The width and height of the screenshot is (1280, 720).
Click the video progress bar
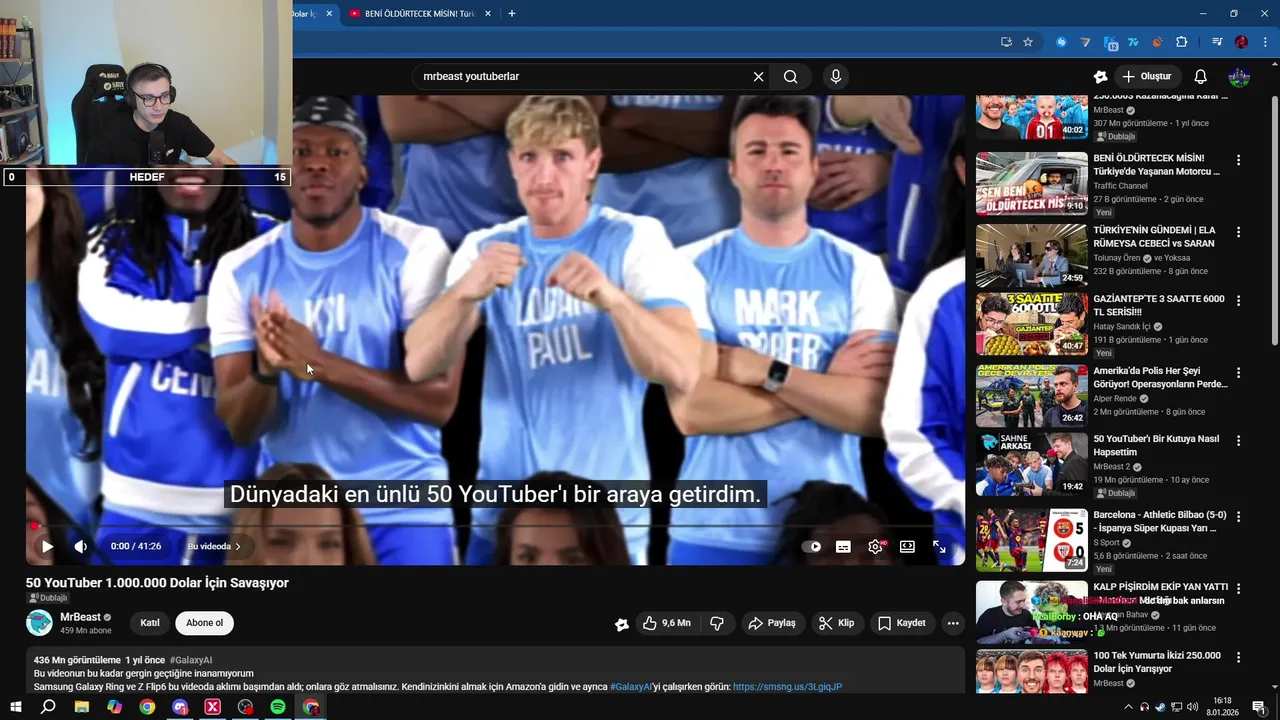click(x=495, y=526)
